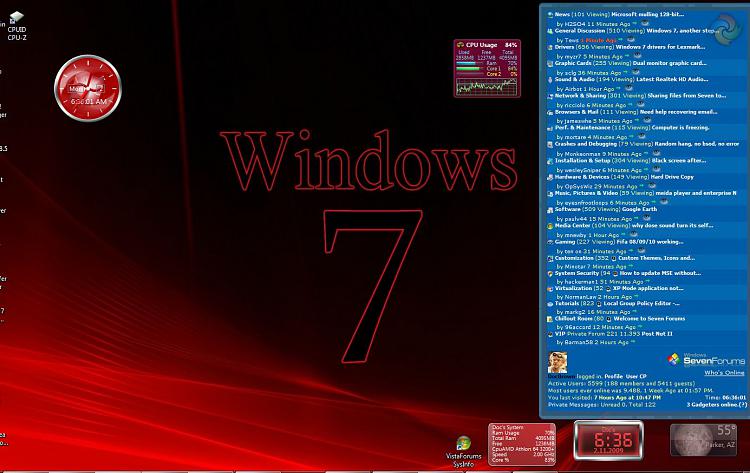Open the Network & Sharing forum link

coord(580,96)
